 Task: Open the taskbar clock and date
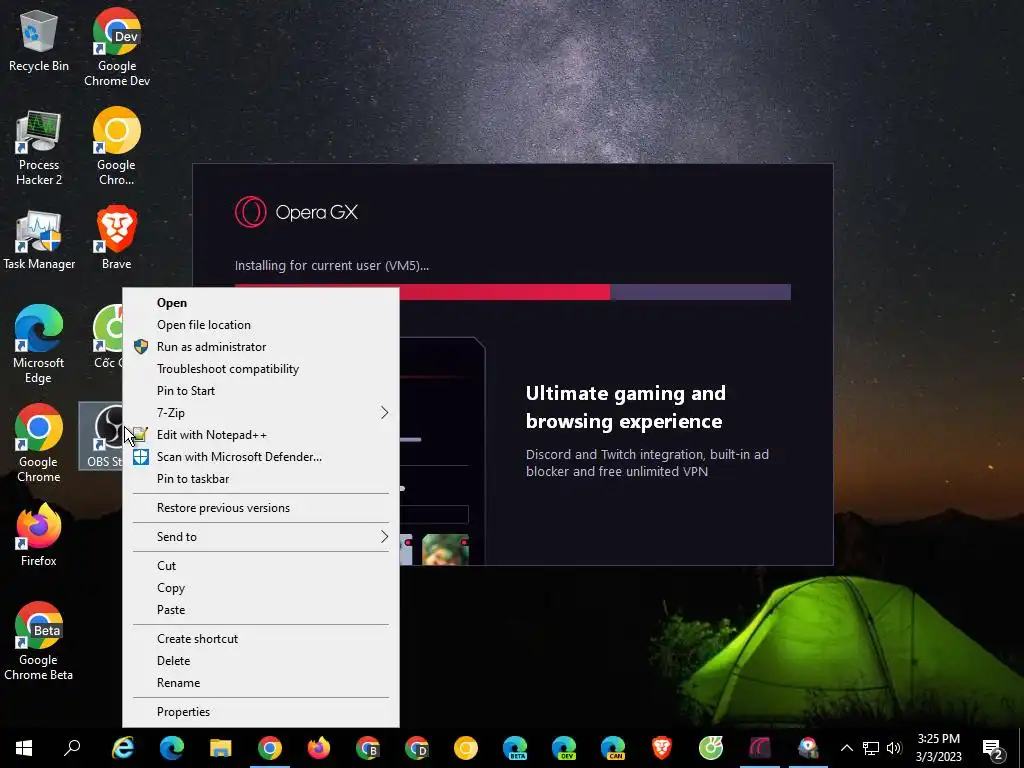(938, 748)
